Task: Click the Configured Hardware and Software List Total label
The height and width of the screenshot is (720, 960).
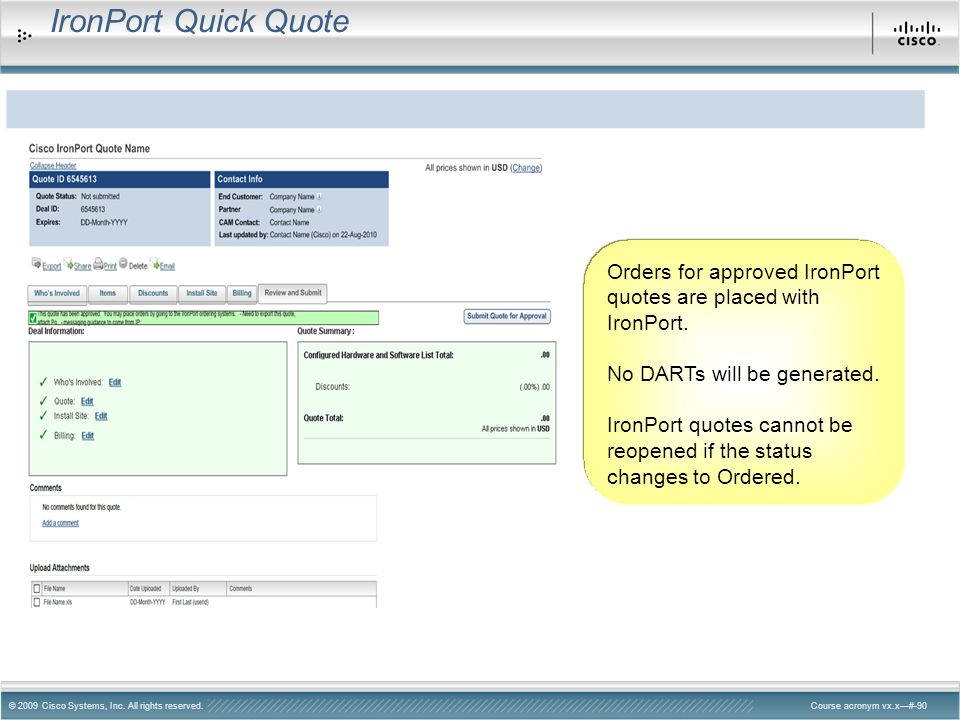Action: (x=378, y=355)
